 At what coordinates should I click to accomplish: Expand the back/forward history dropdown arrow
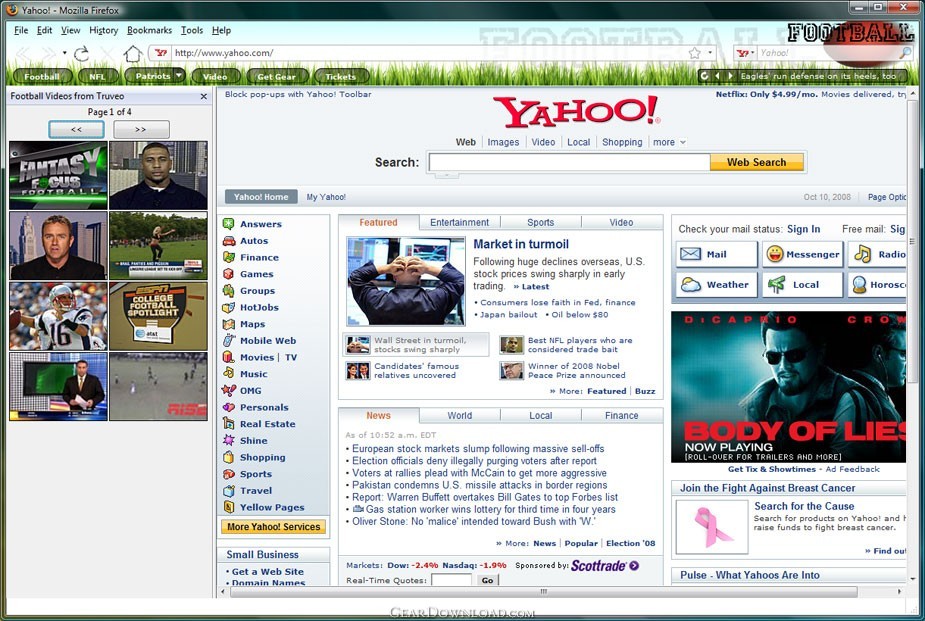point(64,53)
